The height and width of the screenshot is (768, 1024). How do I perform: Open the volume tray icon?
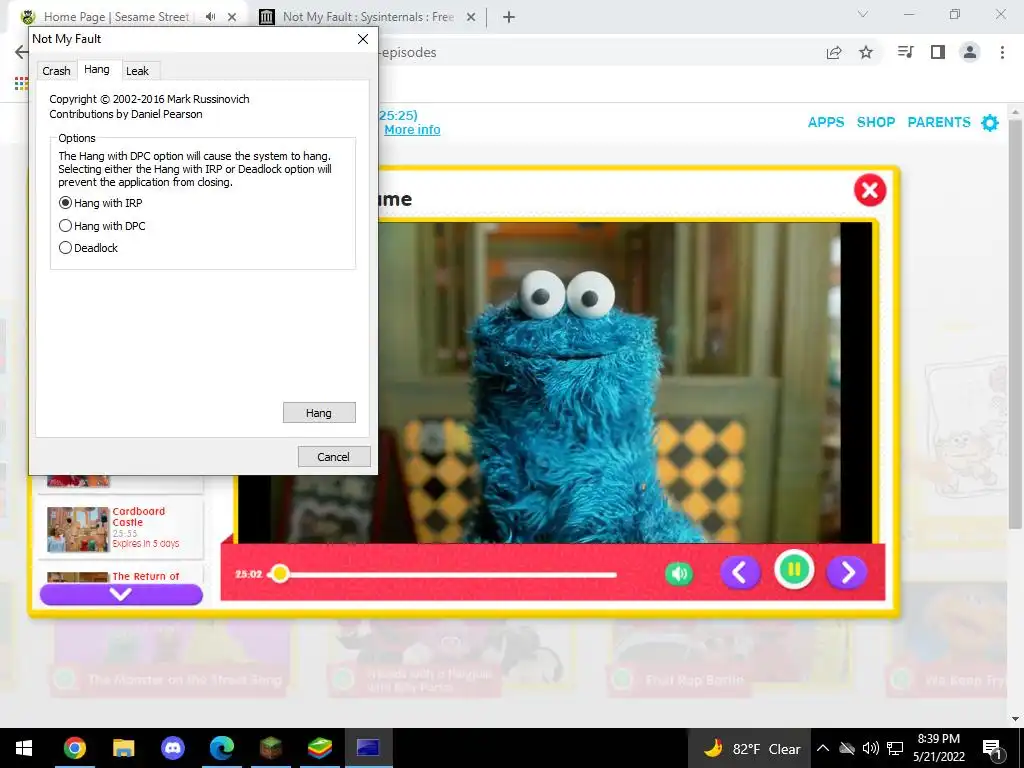tap(871, 748)
